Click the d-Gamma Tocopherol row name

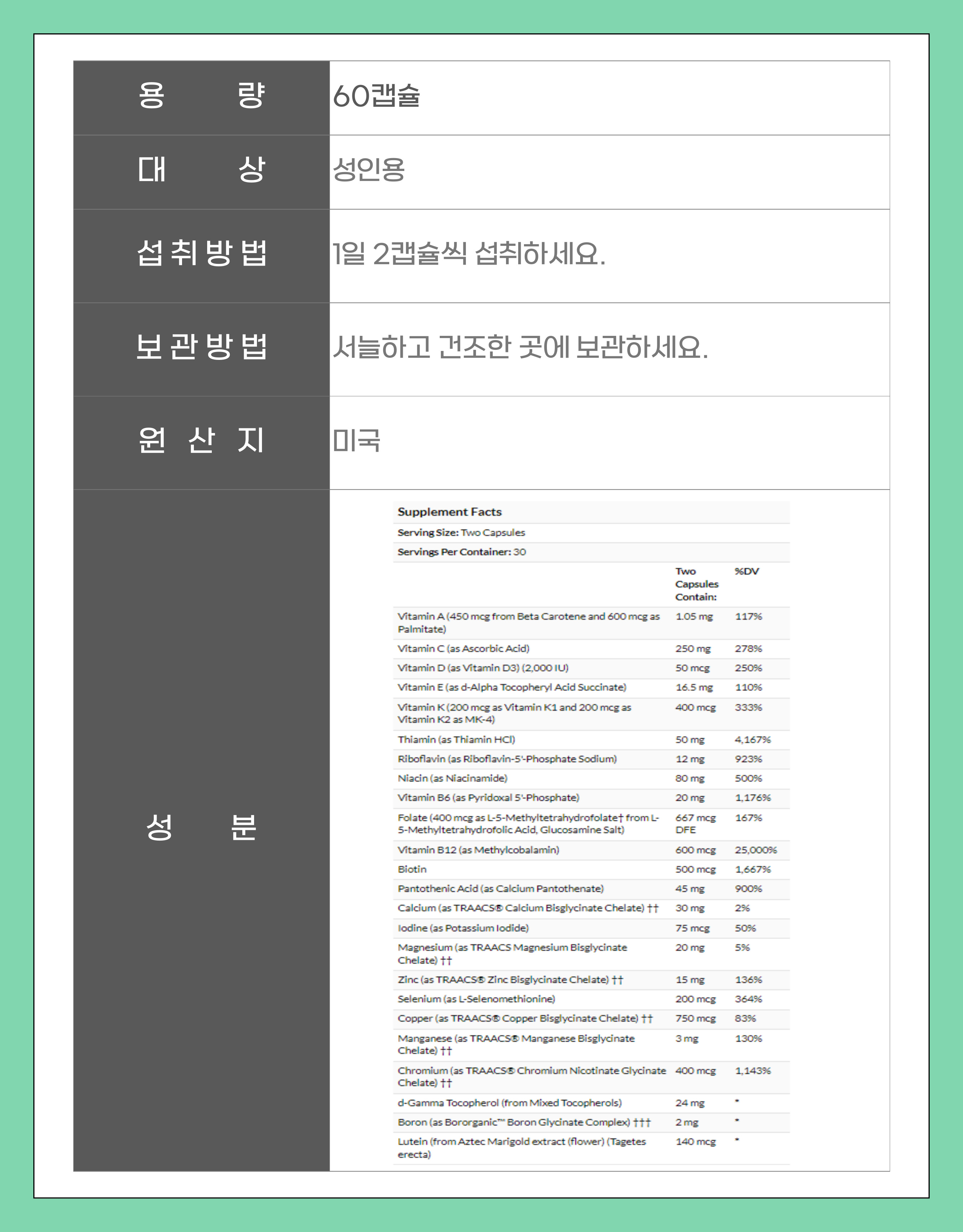tap(509, 1103)
